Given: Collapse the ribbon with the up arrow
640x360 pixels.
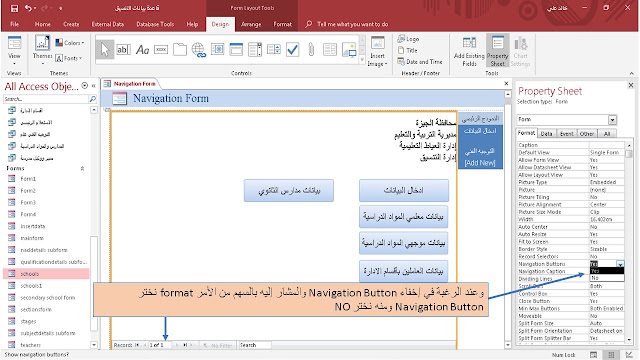Looking at the screenshot, I should (632, 73).
